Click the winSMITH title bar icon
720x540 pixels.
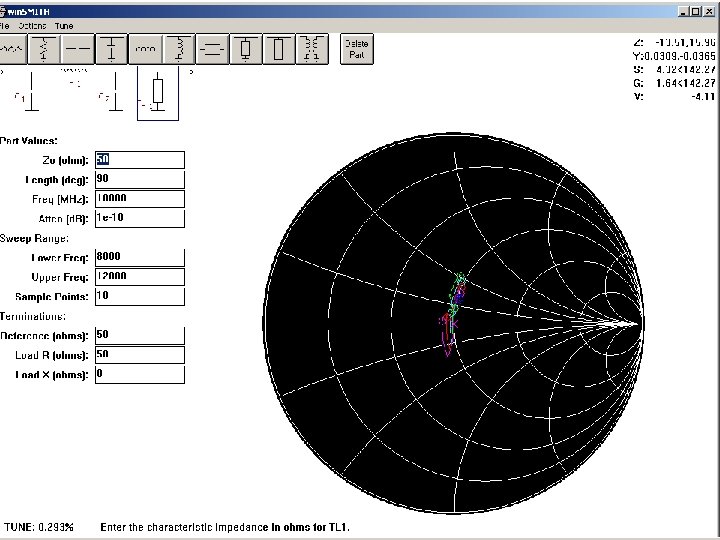[x=2, y=12]
